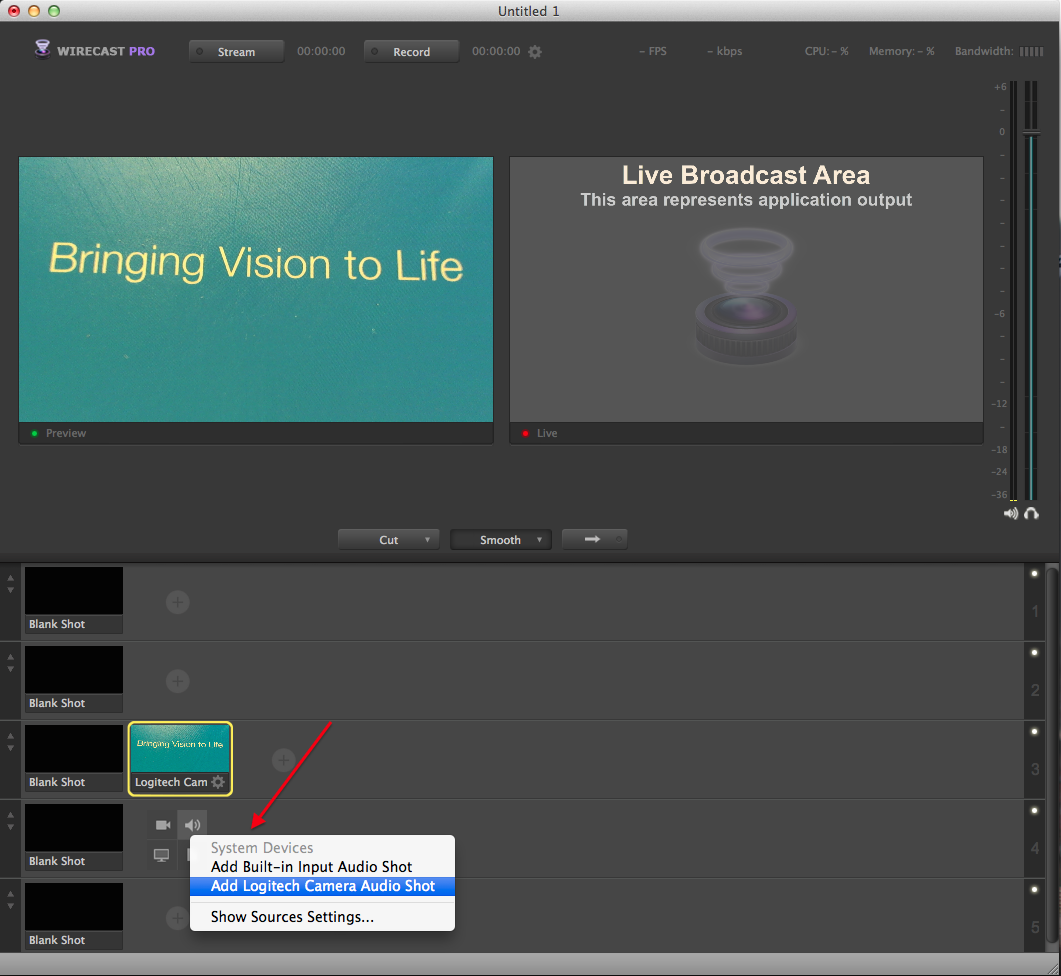Click the video camera source icon in layer 4
The height and width of the screenshot is (976, 1061).
pyautogui.click(x=163, y=824)
